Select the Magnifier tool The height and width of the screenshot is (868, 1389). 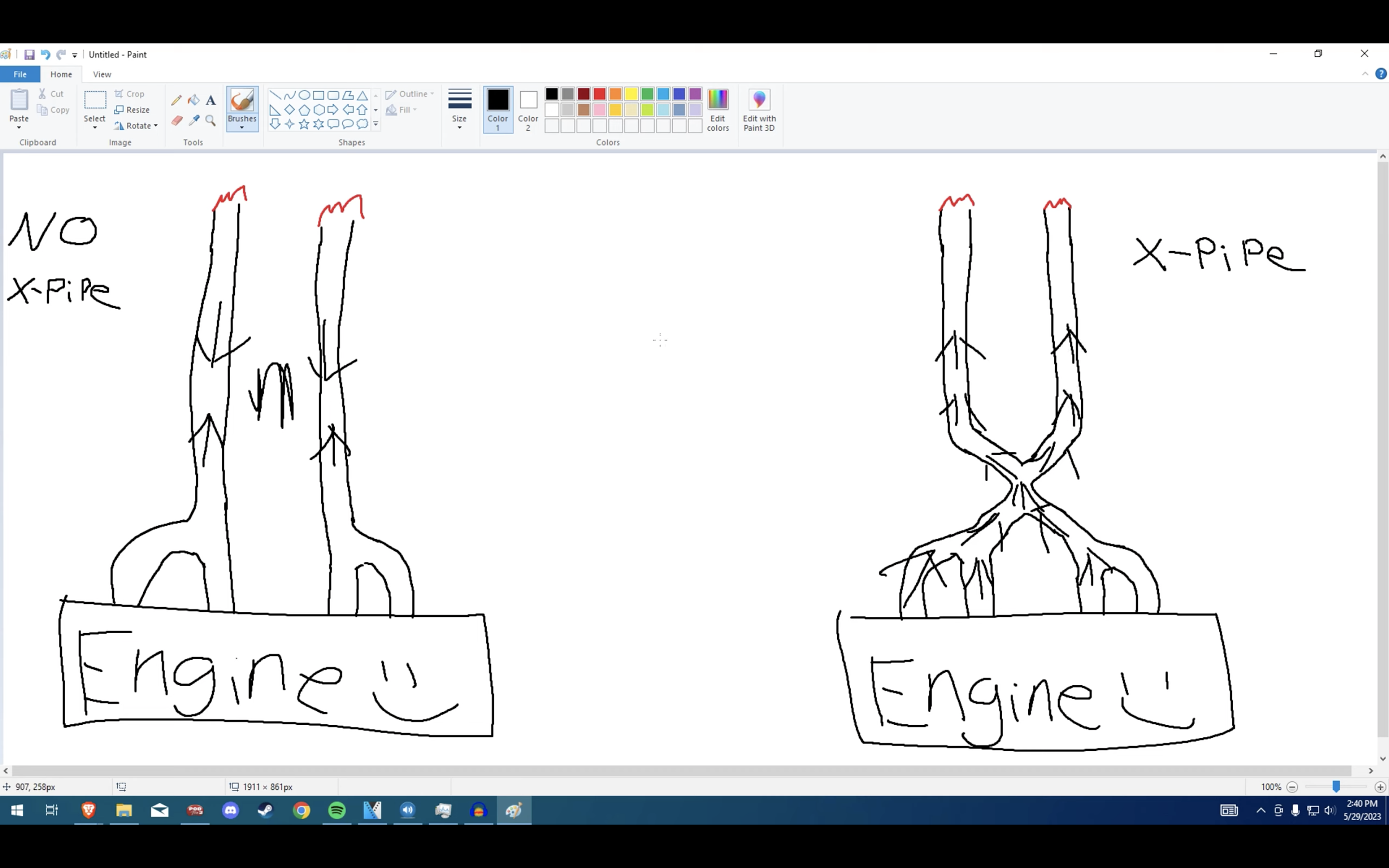[211, 121]
